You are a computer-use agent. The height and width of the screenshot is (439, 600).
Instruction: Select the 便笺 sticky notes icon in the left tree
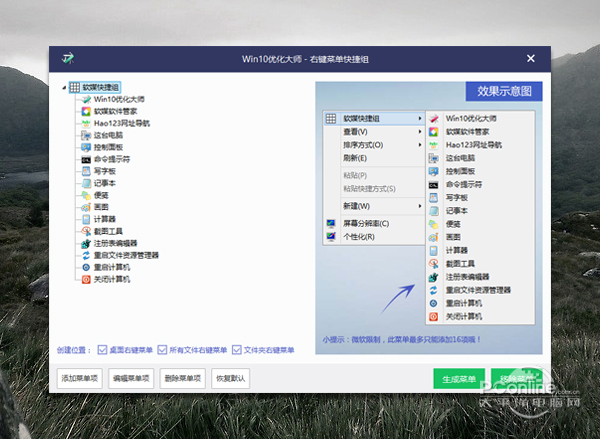coord(86,195)
